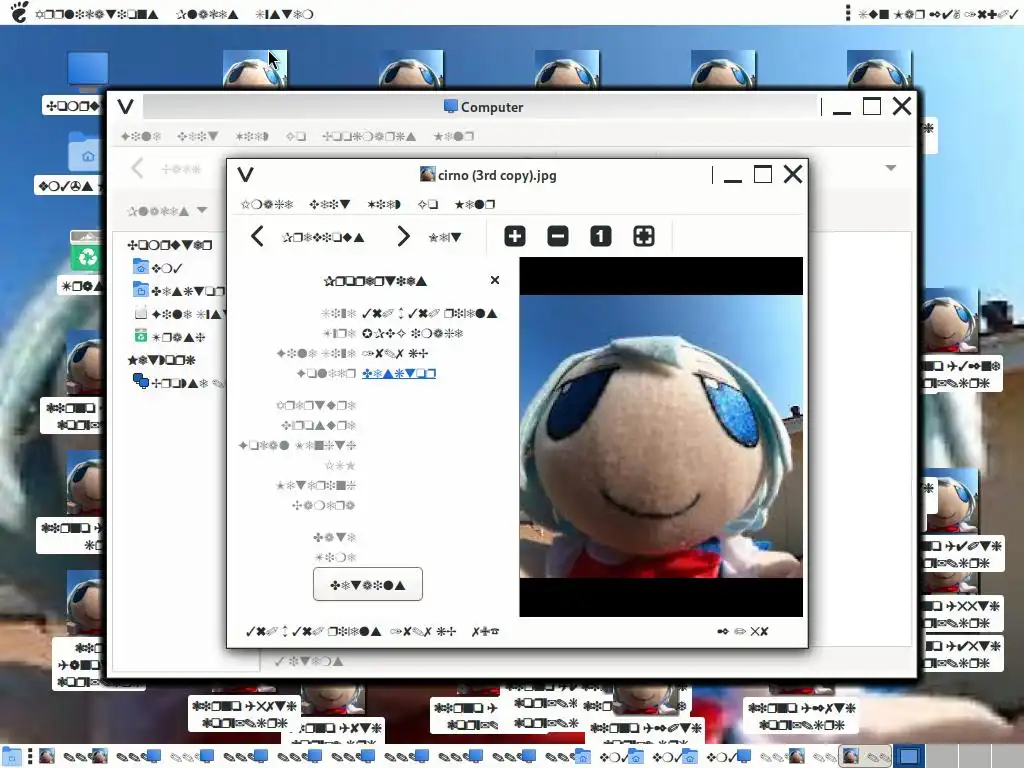Select home folder in the Computer sidebar
The image size is (1024, 768).
click(x=158, y=268)
